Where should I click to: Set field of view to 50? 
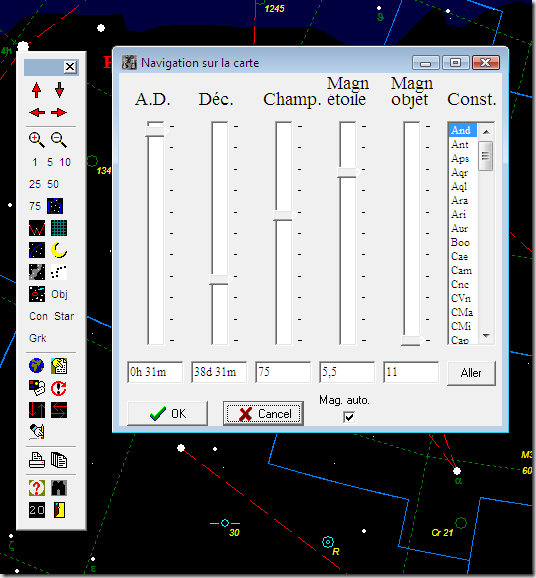[53, 184]
